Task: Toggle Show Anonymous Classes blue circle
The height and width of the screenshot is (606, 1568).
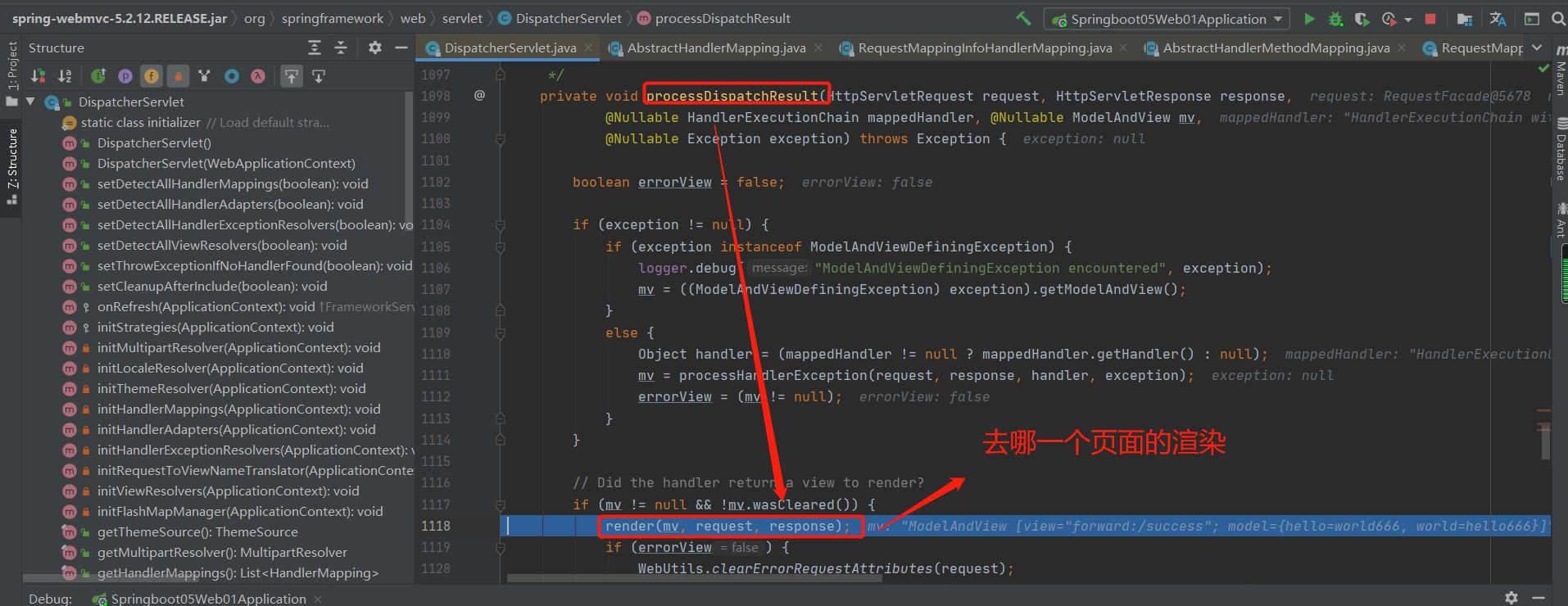Action: tap(232, 76)
